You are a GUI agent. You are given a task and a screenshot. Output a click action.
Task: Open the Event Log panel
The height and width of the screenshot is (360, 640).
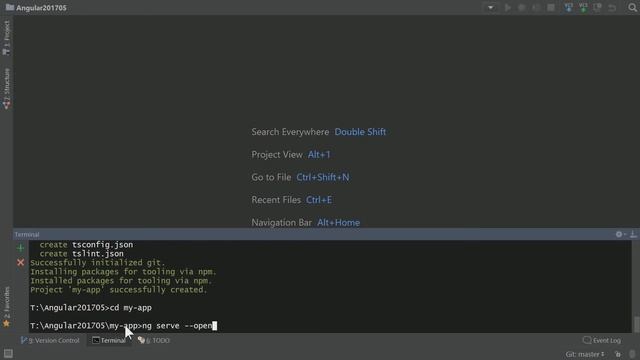point(602,340)
